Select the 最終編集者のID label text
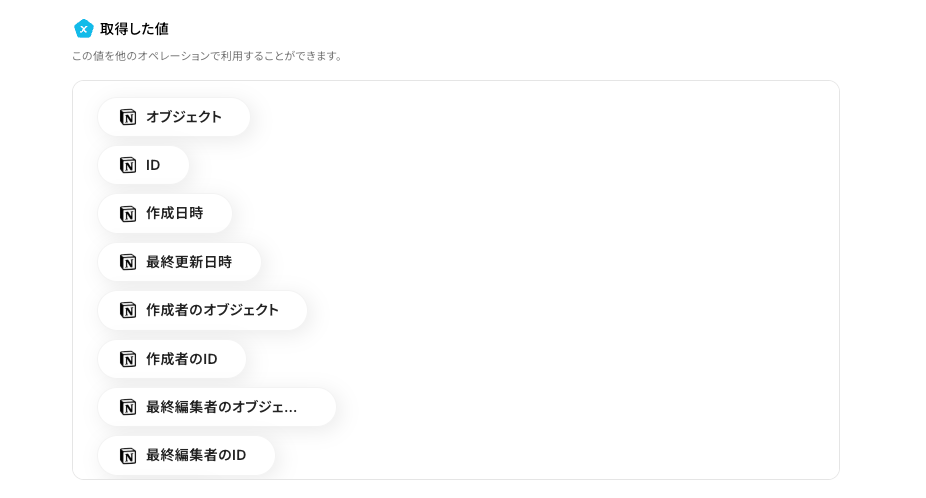926x498 pixels. click(x=196, y=455)
